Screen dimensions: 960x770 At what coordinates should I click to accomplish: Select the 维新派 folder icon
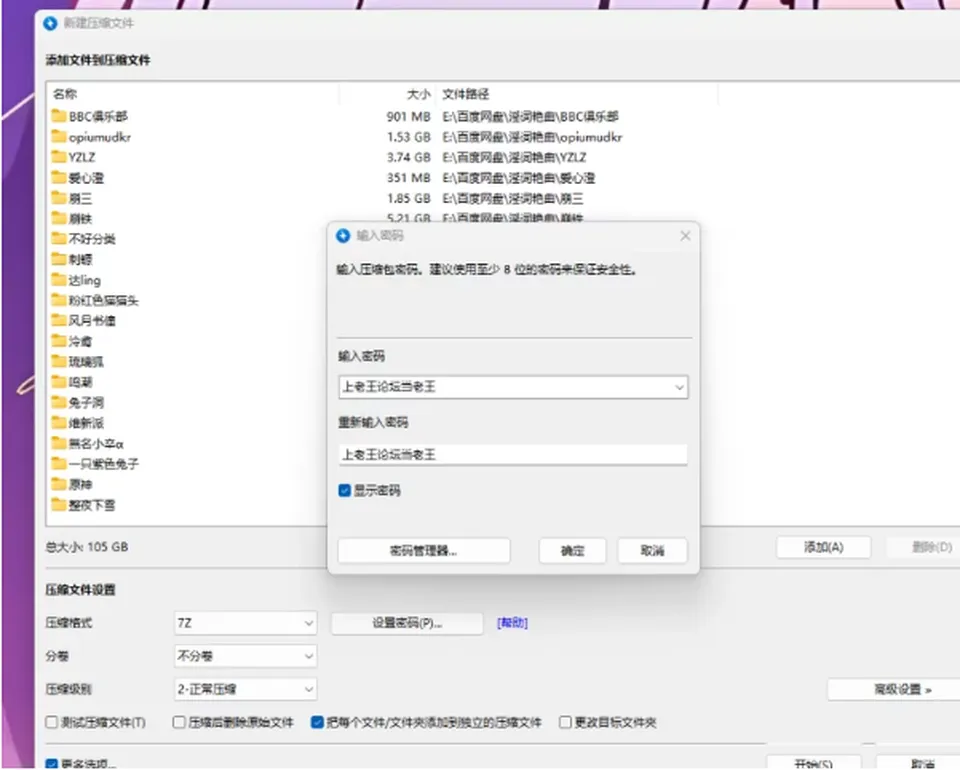(x=59, y=422)
